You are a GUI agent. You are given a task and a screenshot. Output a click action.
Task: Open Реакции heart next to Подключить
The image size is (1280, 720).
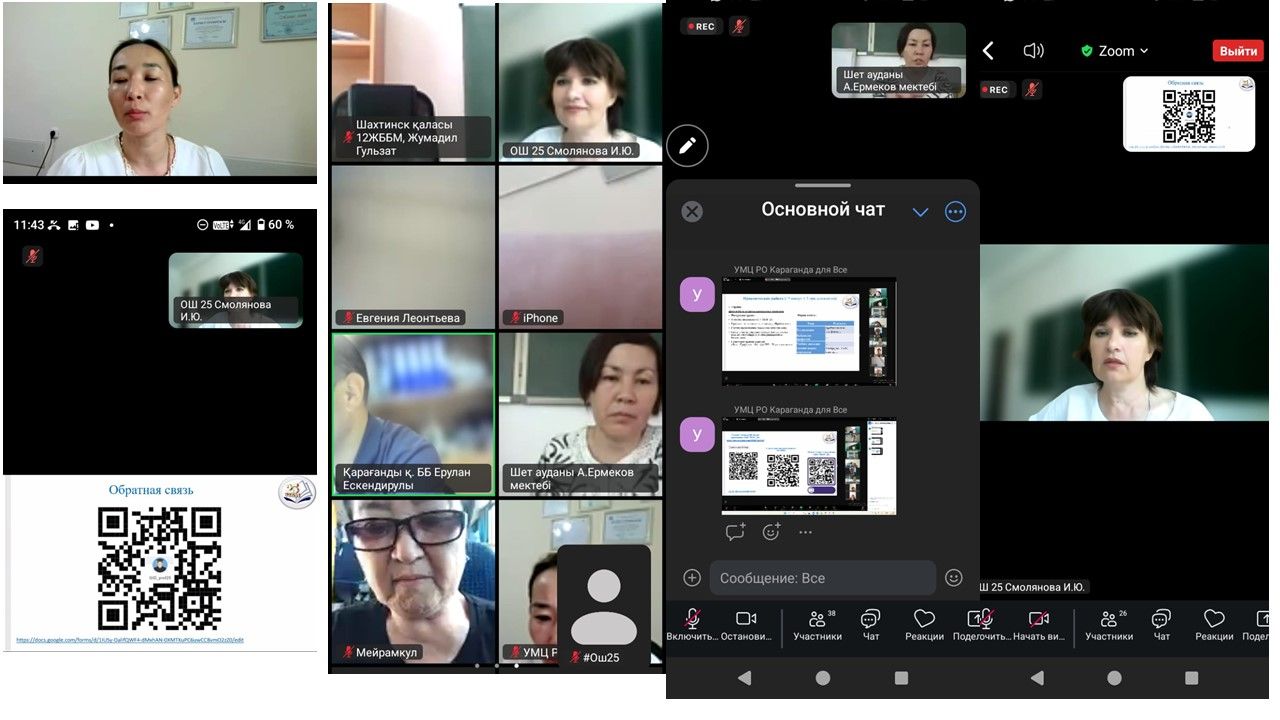pos(924,625)
